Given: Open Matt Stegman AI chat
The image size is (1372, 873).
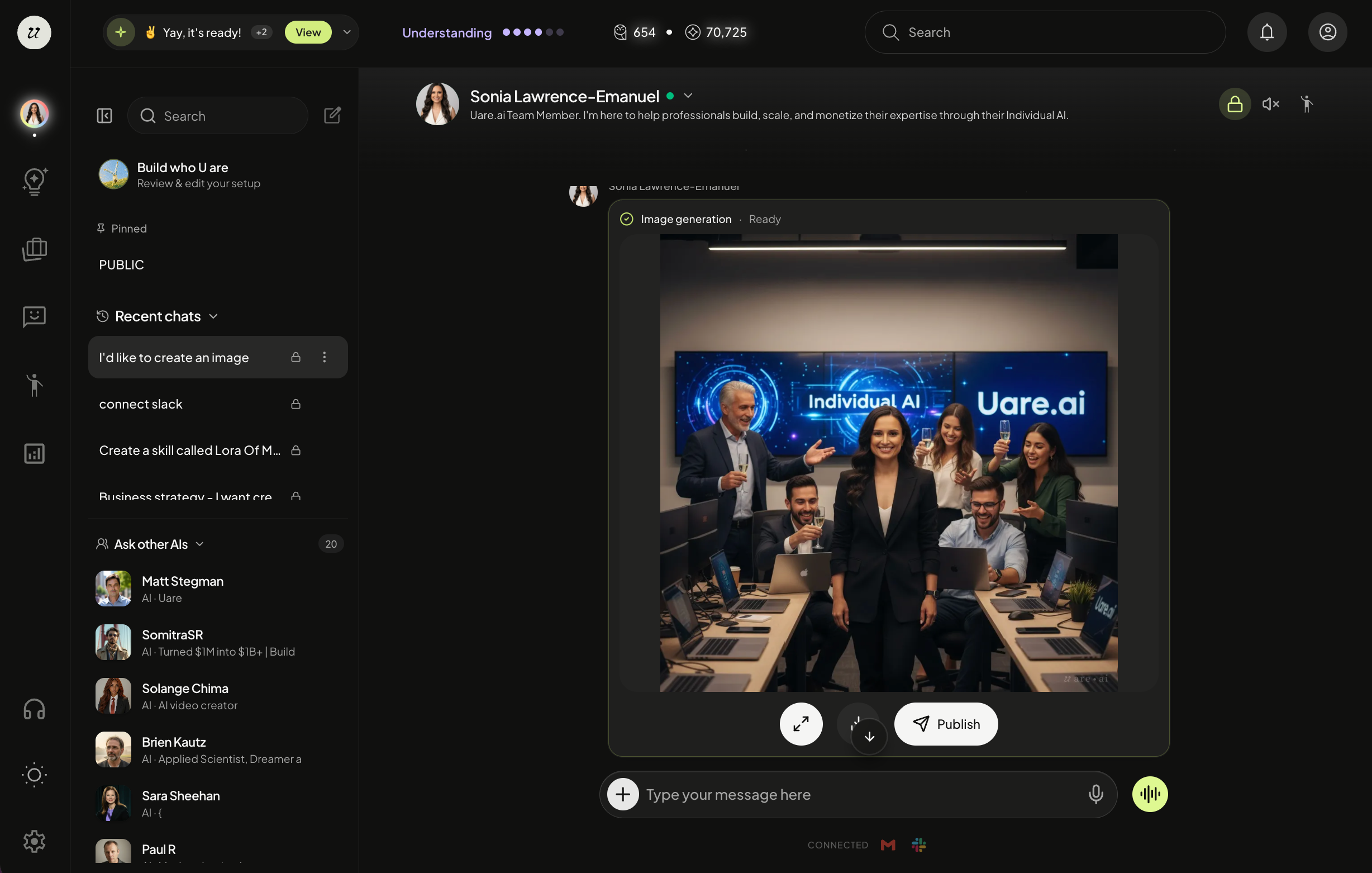Looking at the screenshot, I should point(218,589).
